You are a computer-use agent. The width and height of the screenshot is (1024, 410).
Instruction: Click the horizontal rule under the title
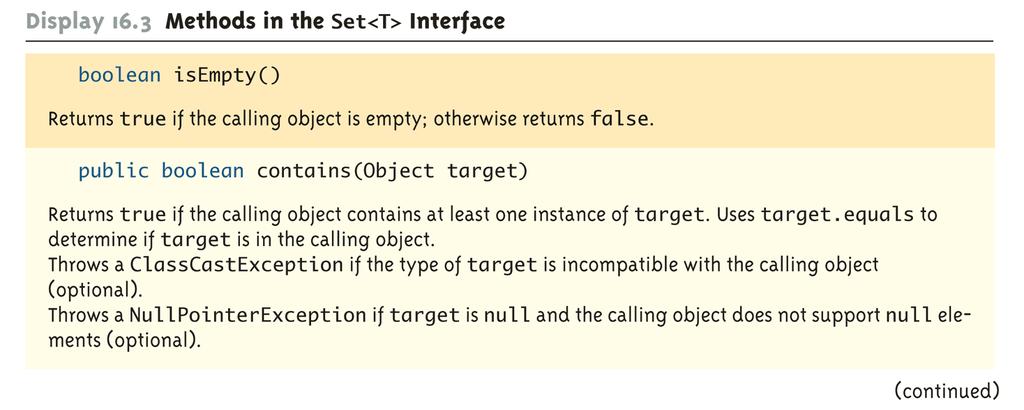pos(509,42)
